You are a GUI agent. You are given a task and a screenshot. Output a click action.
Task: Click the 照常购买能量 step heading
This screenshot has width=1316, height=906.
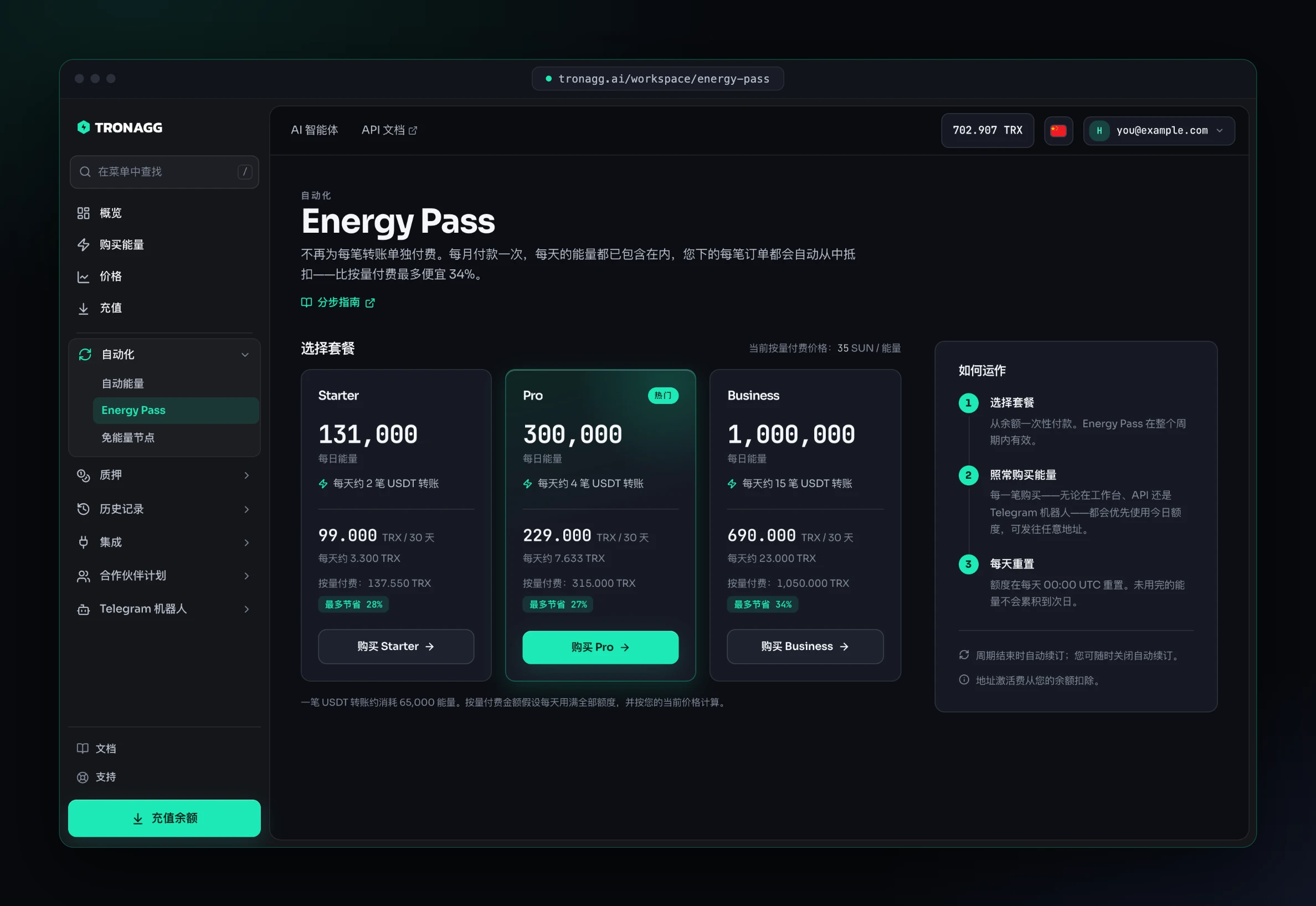pyautogui.click(x=1023, y=475)
